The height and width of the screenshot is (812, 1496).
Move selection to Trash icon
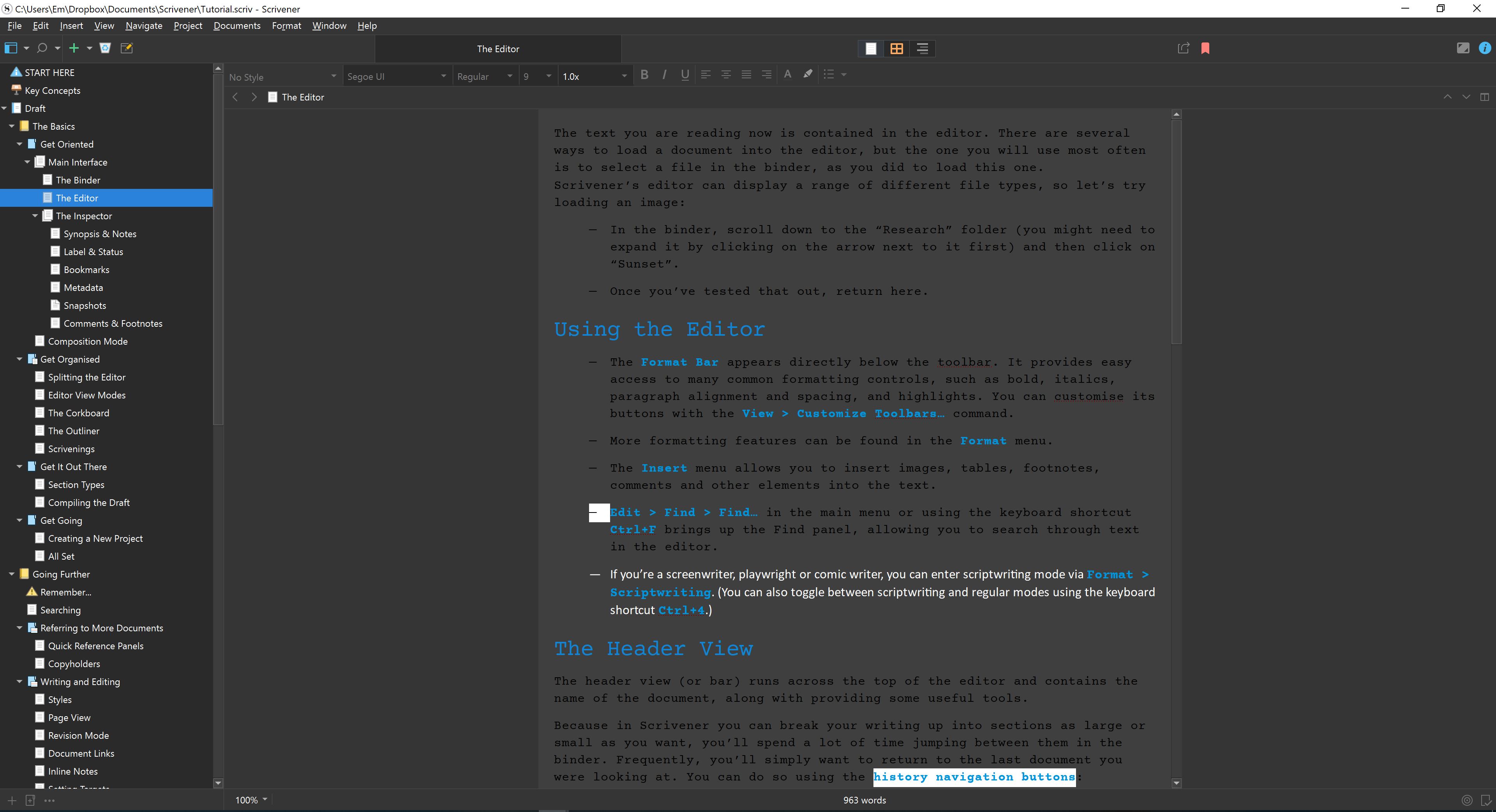105,48
